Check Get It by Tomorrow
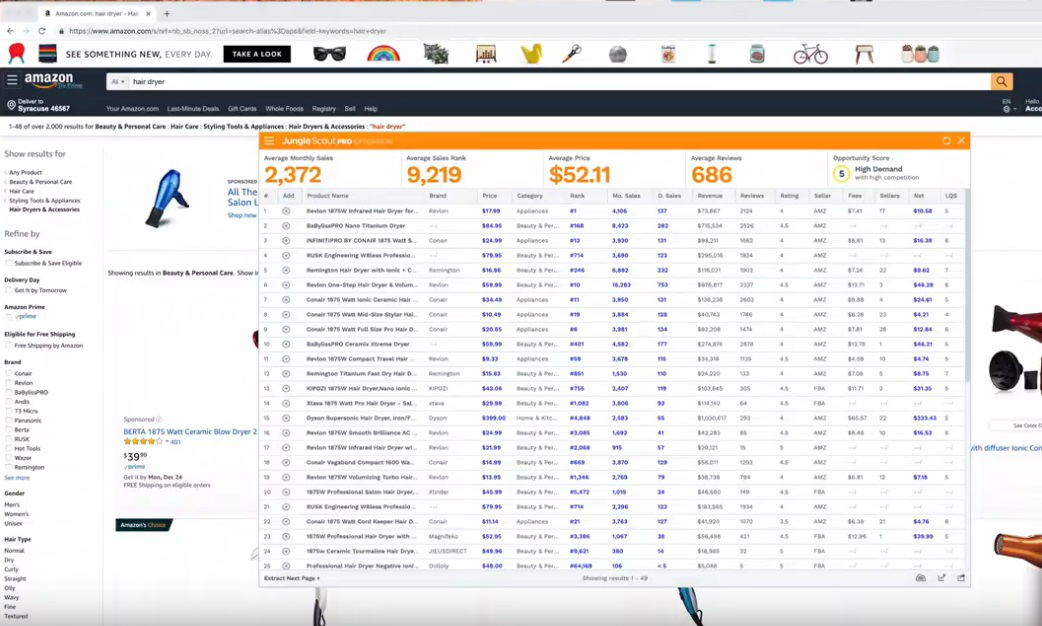 pyautogui.click(x=9, y=290)
